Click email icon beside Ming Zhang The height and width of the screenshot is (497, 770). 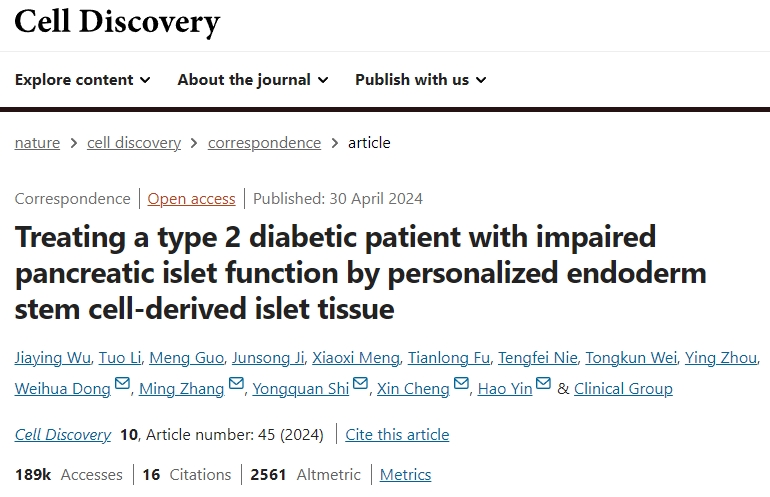tap(237, 385)
